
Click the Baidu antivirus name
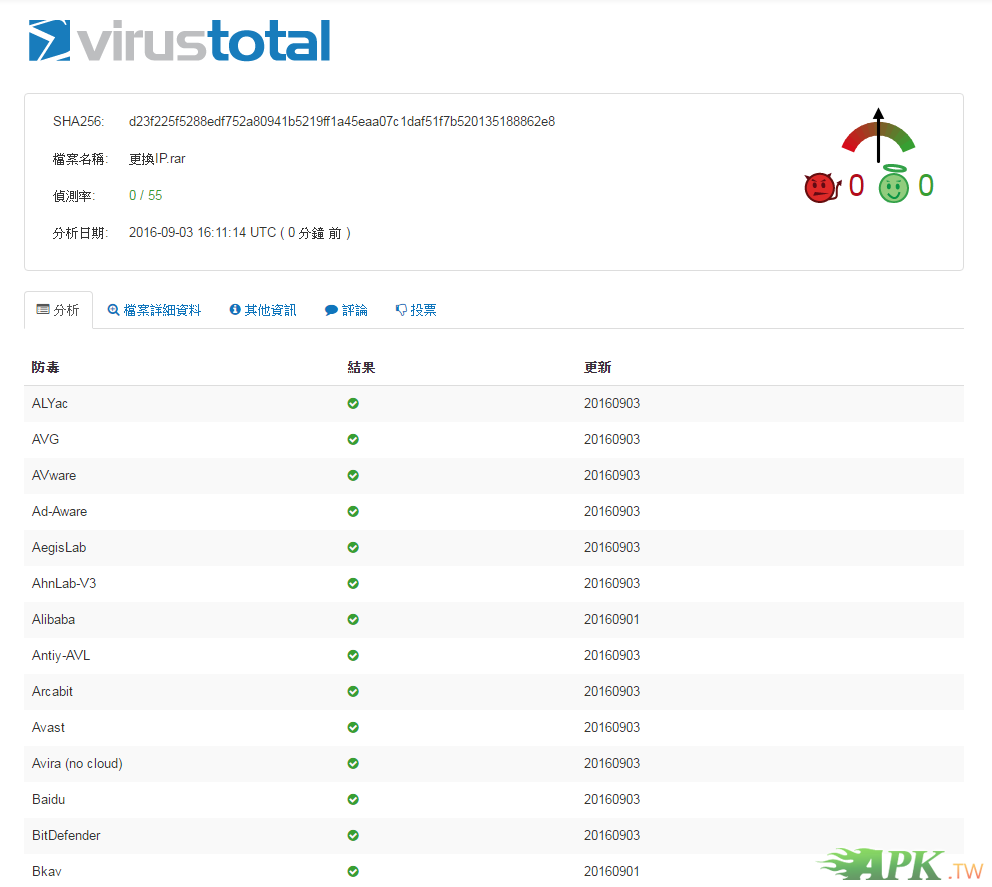pos(49,800)
